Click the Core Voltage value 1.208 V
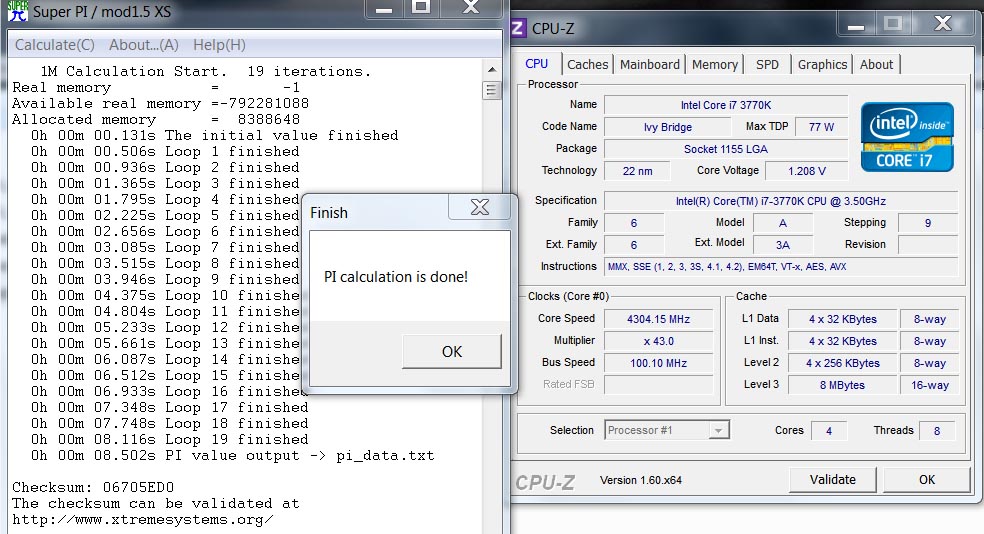This screenshot has width=984, height=534. pyautogui.click(x=806, y=171)
